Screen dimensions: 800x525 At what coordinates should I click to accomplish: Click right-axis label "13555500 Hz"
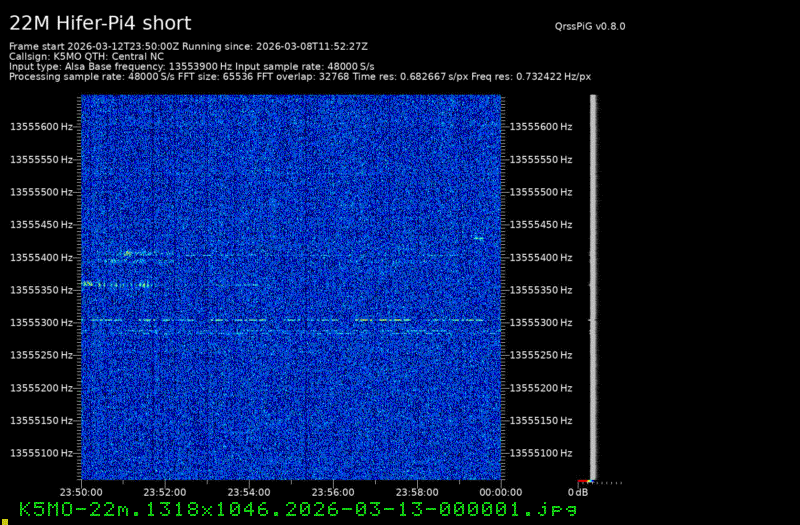click(x=541, y=192)
